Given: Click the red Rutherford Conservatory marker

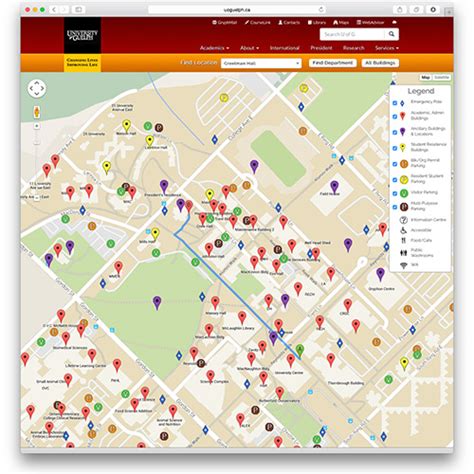Looking at the screenshot, I should click(280, 393).
